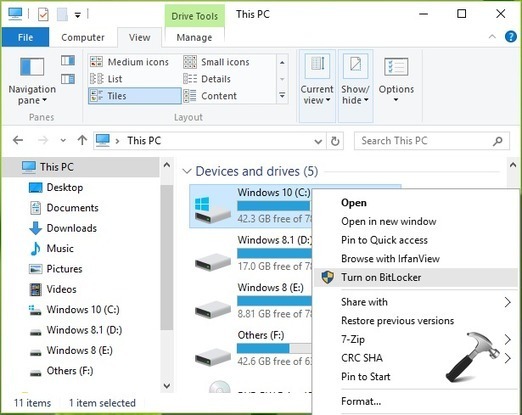
Task: Collapse Devices and drives group
Action: point(187,171)
